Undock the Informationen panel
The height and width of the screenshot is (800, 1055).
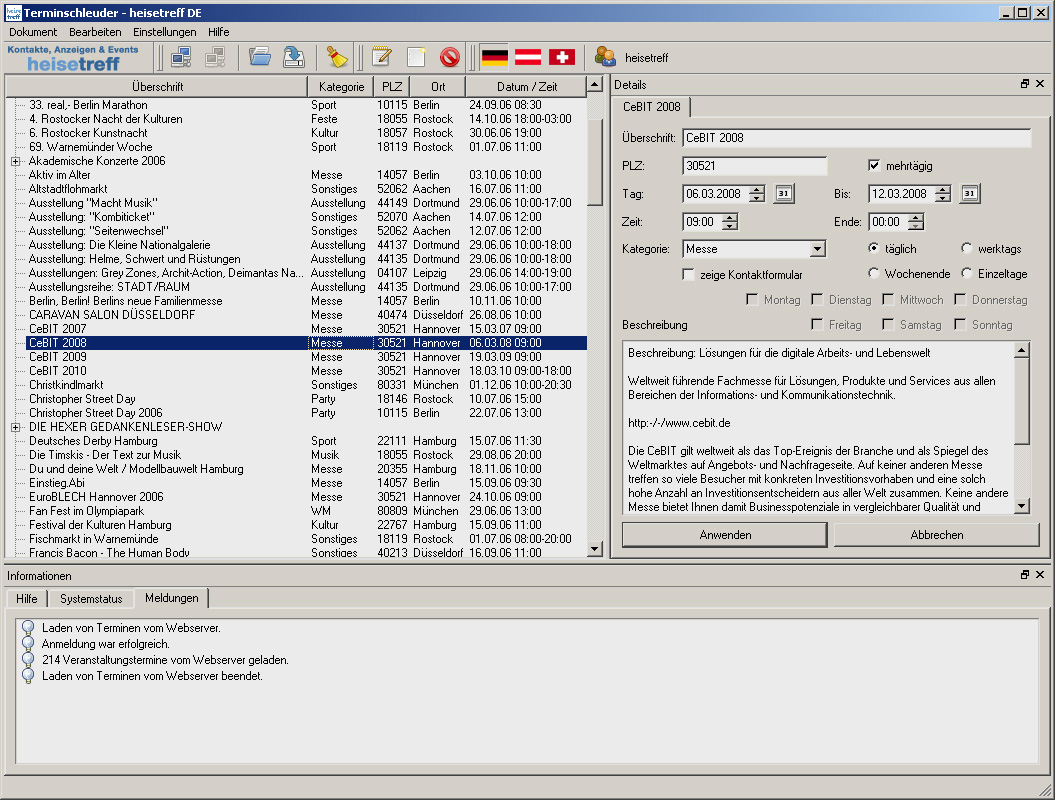[1025, 575]
